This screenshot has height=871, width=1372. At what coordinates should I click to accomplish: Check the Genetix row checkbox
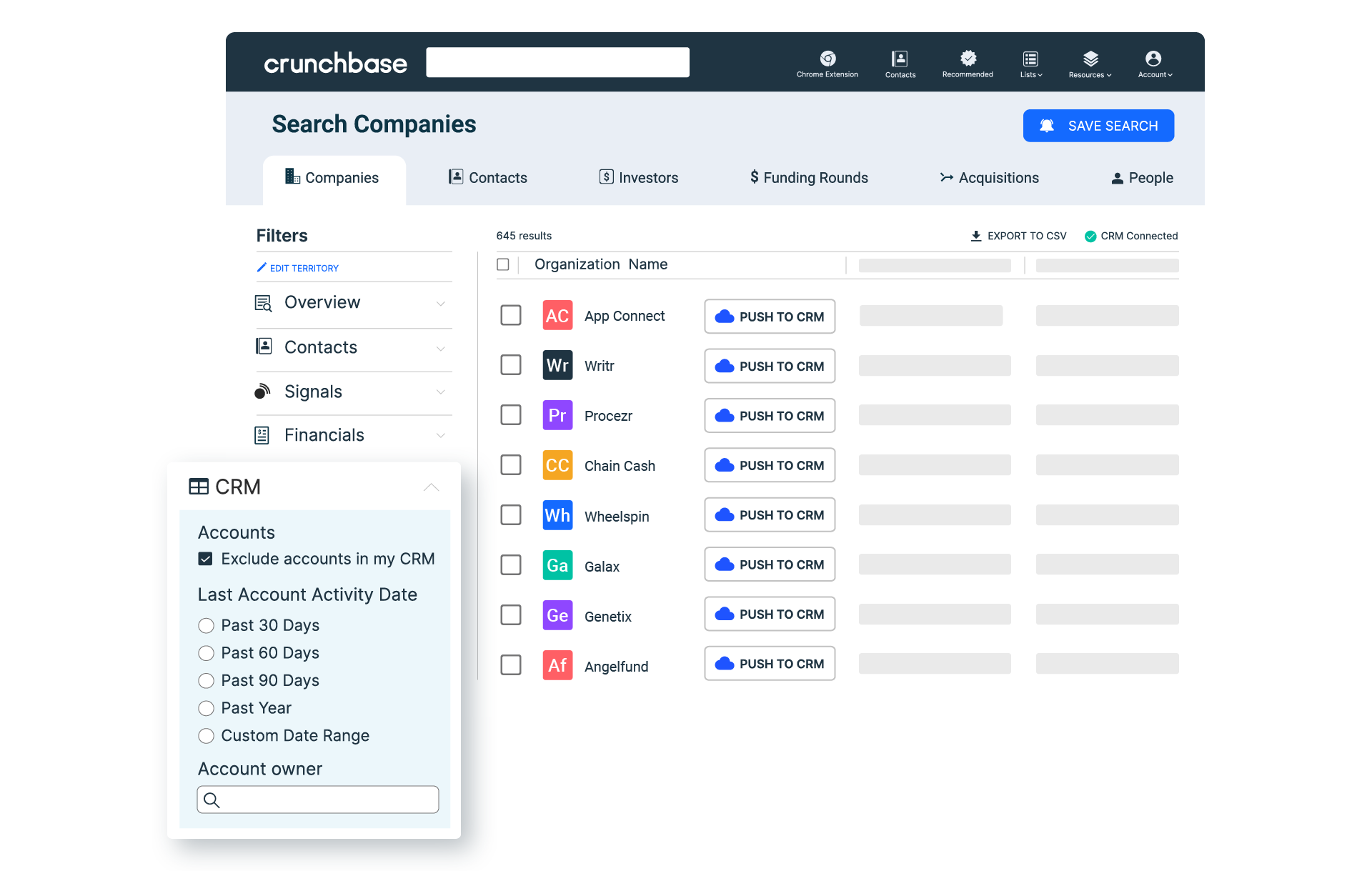pyautogui.click(x=511, y=615)
